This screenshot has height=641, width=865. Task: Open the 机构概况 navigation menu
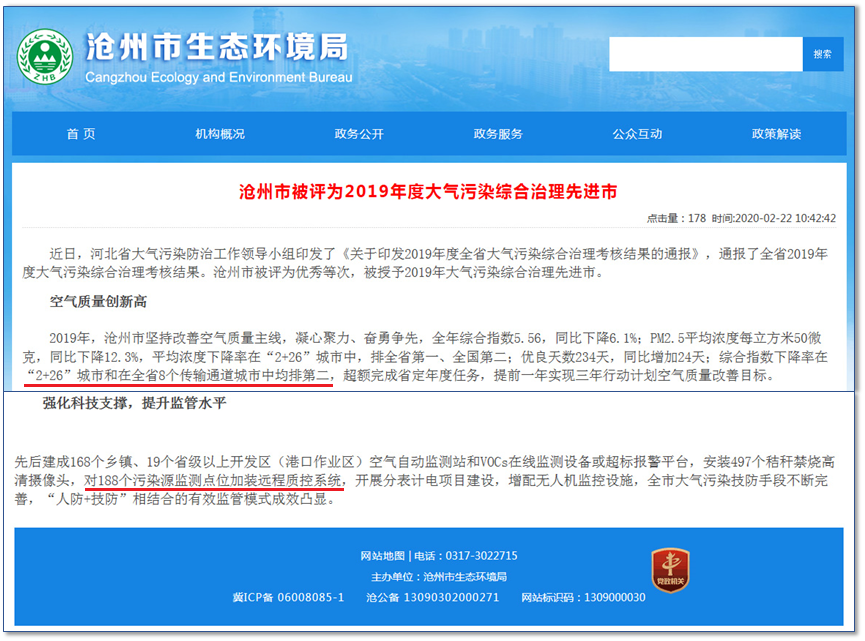pos(220,134)
